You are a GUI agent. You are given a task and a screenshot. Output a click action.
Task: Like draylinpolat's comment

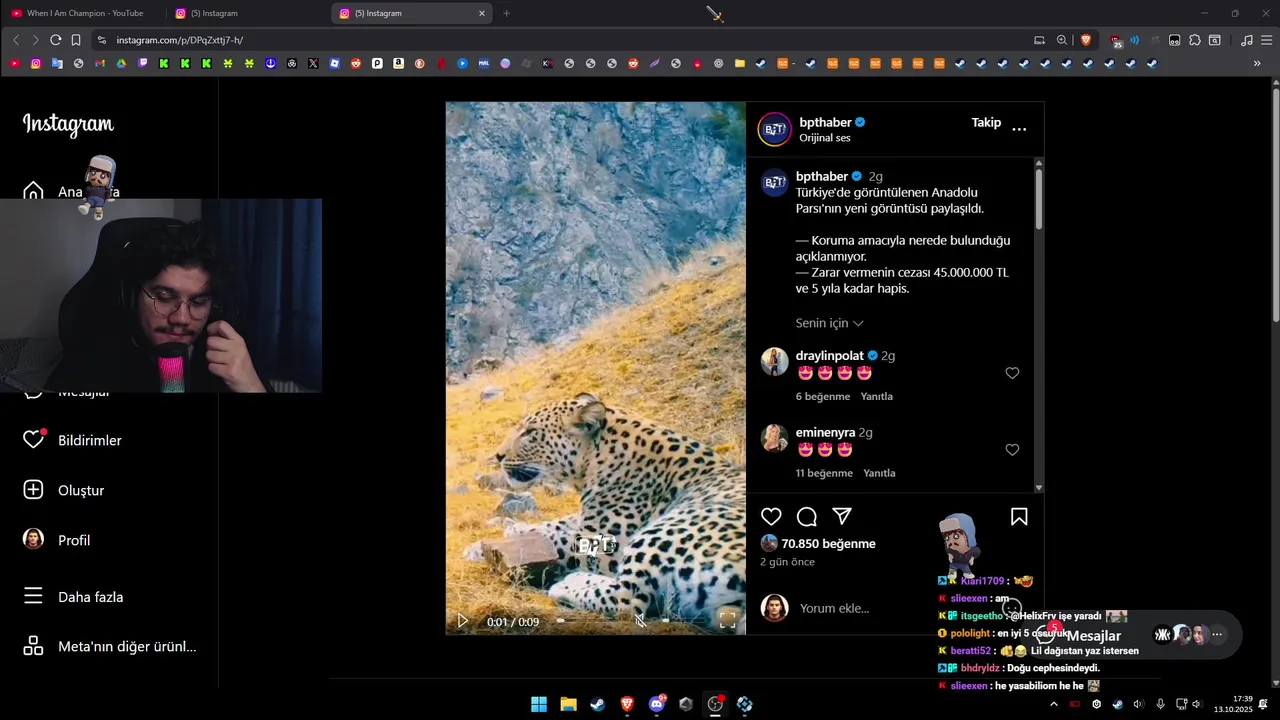coord(1012,373)
